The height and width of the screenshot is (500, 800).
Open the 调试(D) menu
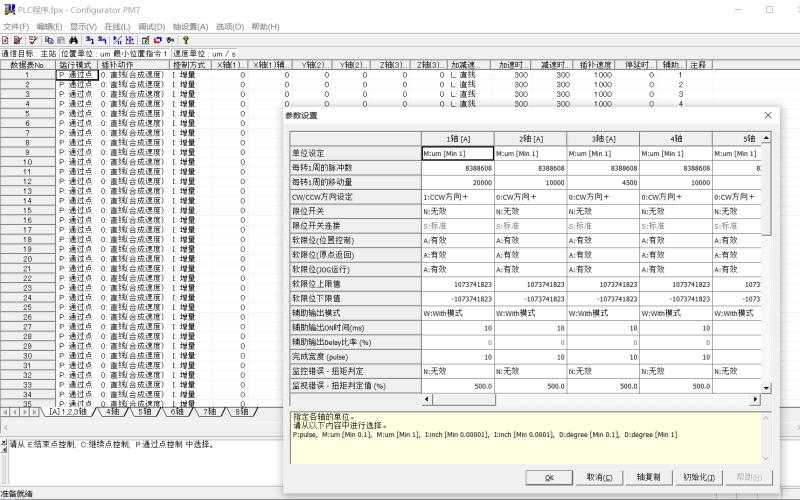click(x=152, y=27)
